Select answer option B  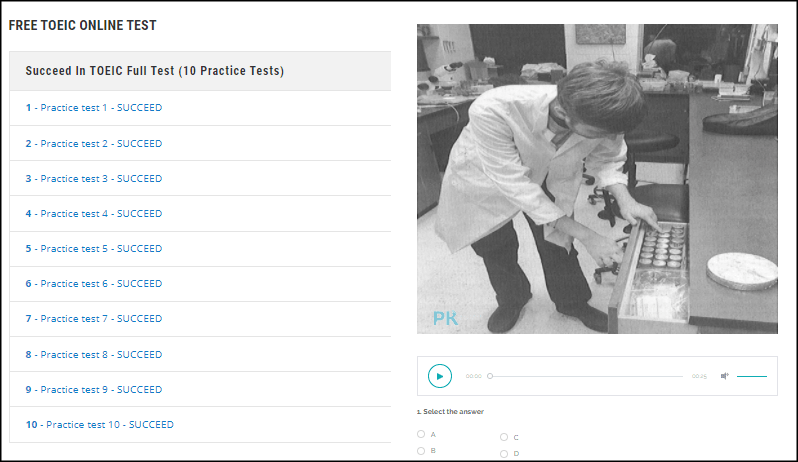[x=421, y=451]
